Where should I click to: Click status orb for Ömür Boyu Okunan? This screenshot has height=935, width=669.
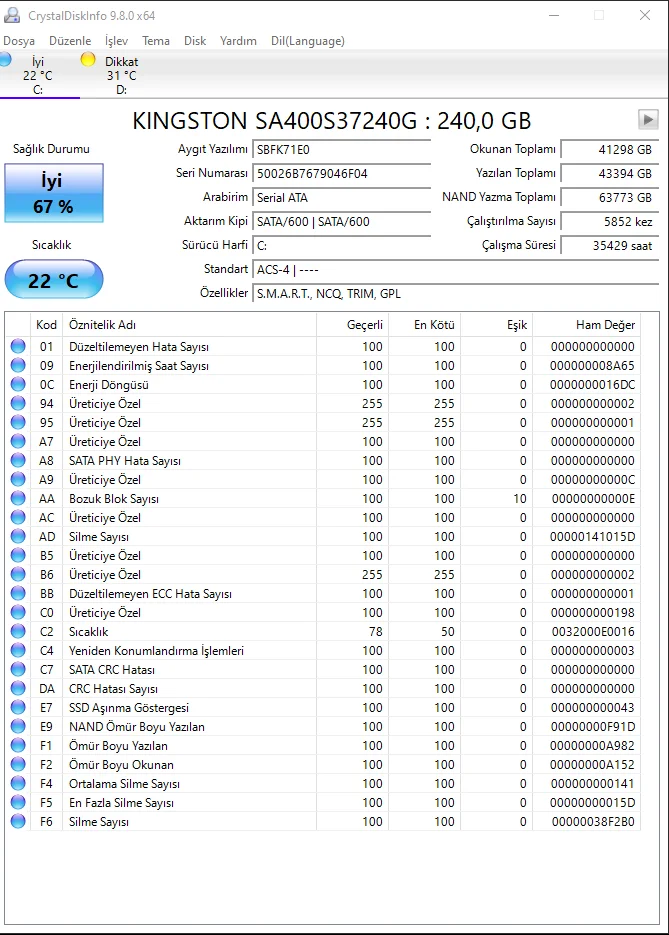pyautogui.click(x=18, y=764)
